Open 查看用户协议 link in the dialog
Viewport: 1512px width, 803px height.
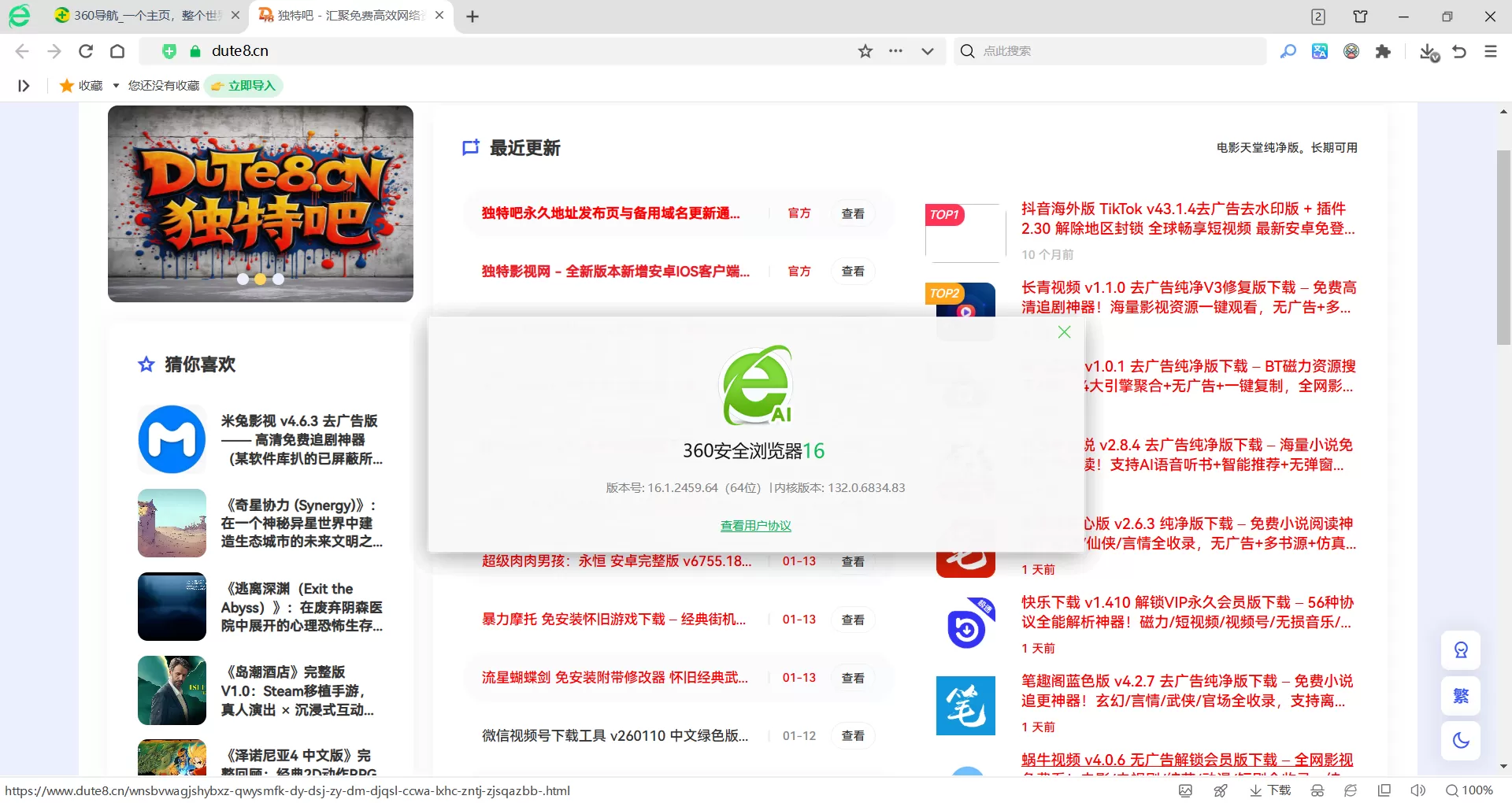[755, 526]
